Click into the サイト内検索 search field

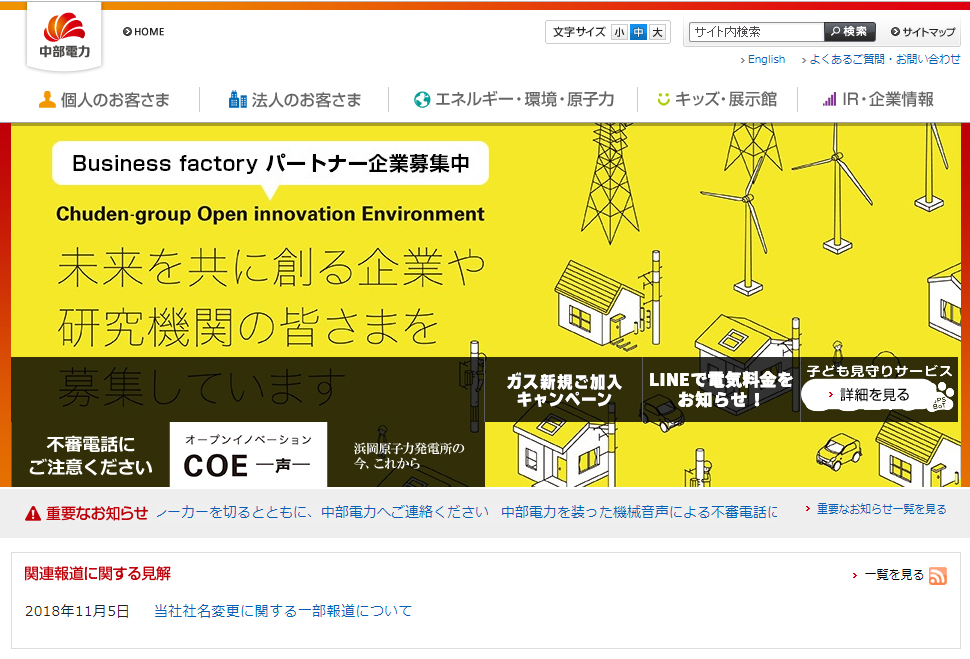click(x=757, y=32)
